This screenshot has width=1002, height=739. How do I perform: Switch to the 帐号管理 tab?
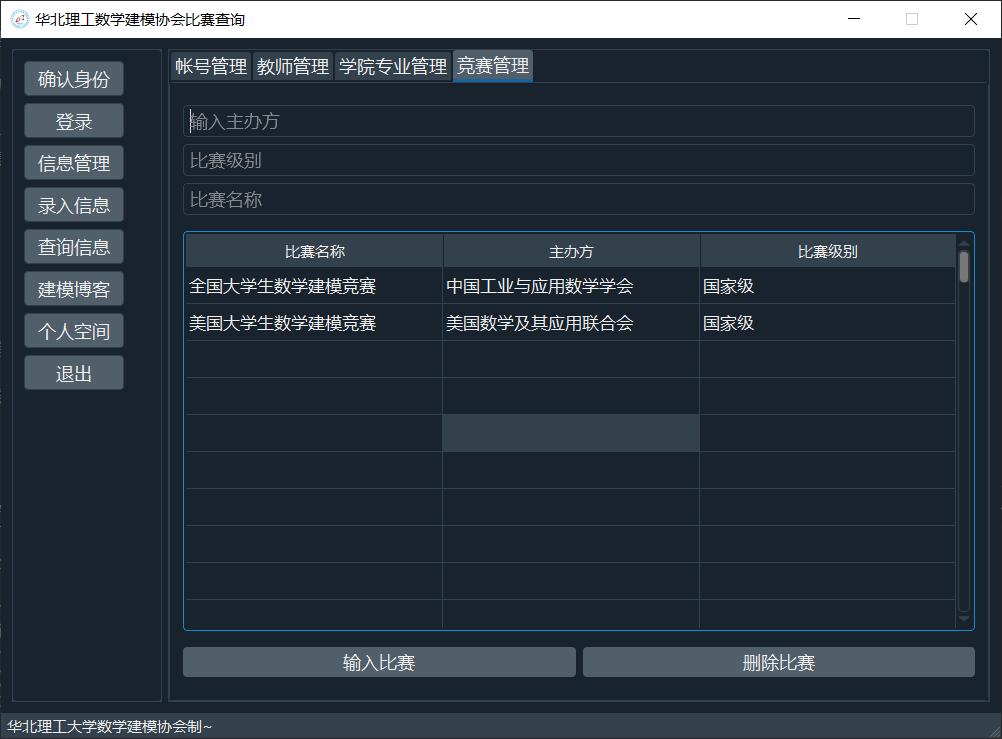tap(210, 66)
